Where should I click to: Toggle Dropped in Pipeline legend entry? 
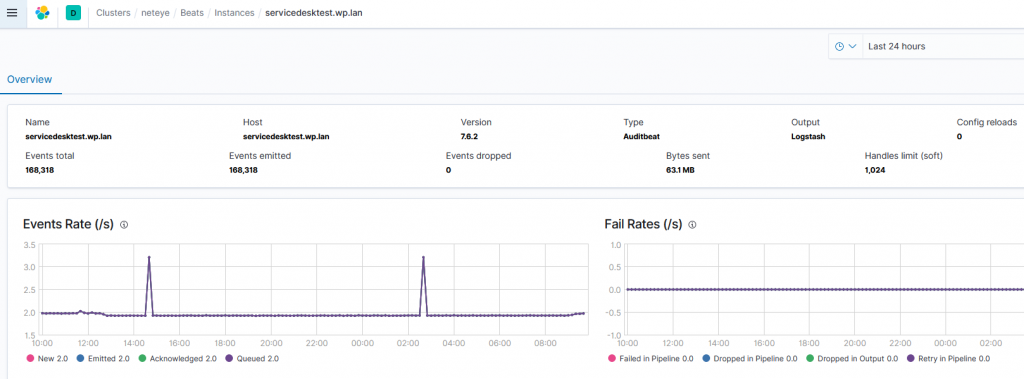[750, 359]
